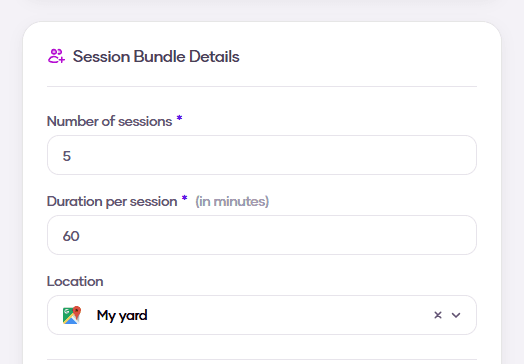This screenshot has height=364, width=524.
Task: Clear the selected My yard location
Action: [438, 315]
